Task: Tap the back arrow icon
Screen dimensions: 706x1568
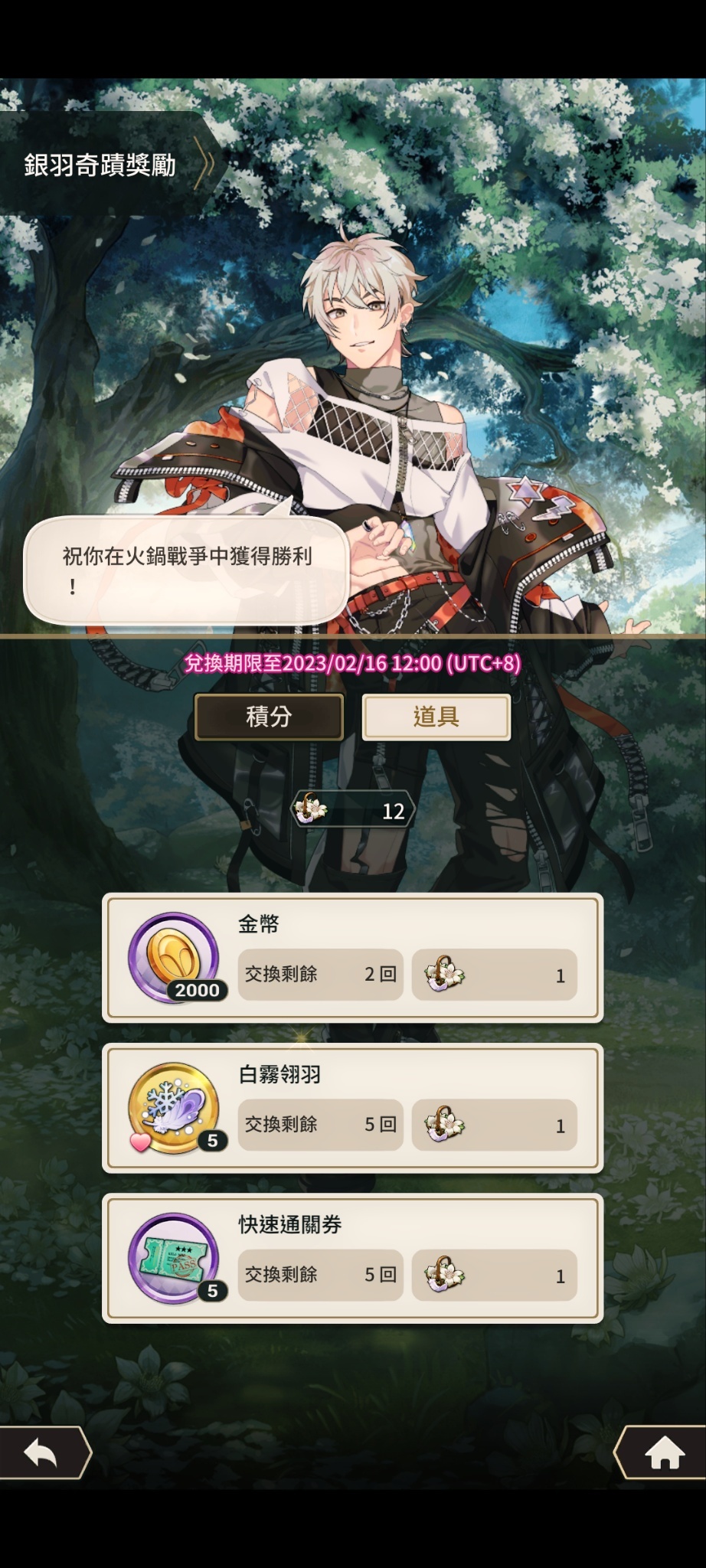Action: pos(42,1452)
